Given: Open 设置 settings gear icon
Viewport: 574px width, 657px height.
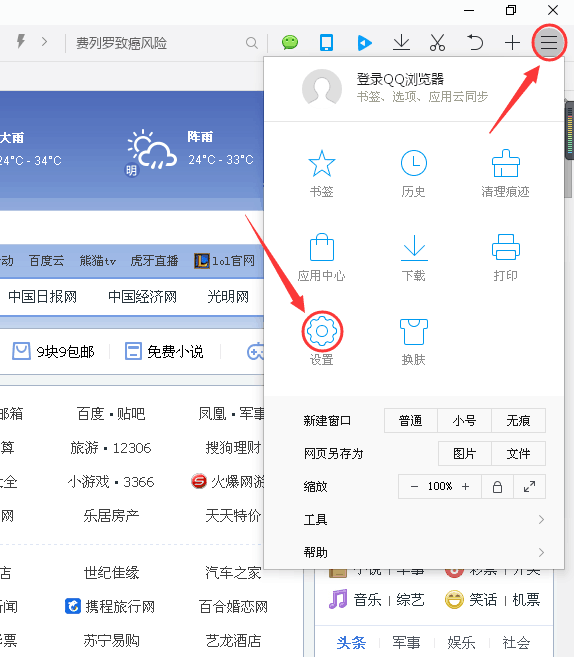Looking at the screenshot, I should [322, 331].
